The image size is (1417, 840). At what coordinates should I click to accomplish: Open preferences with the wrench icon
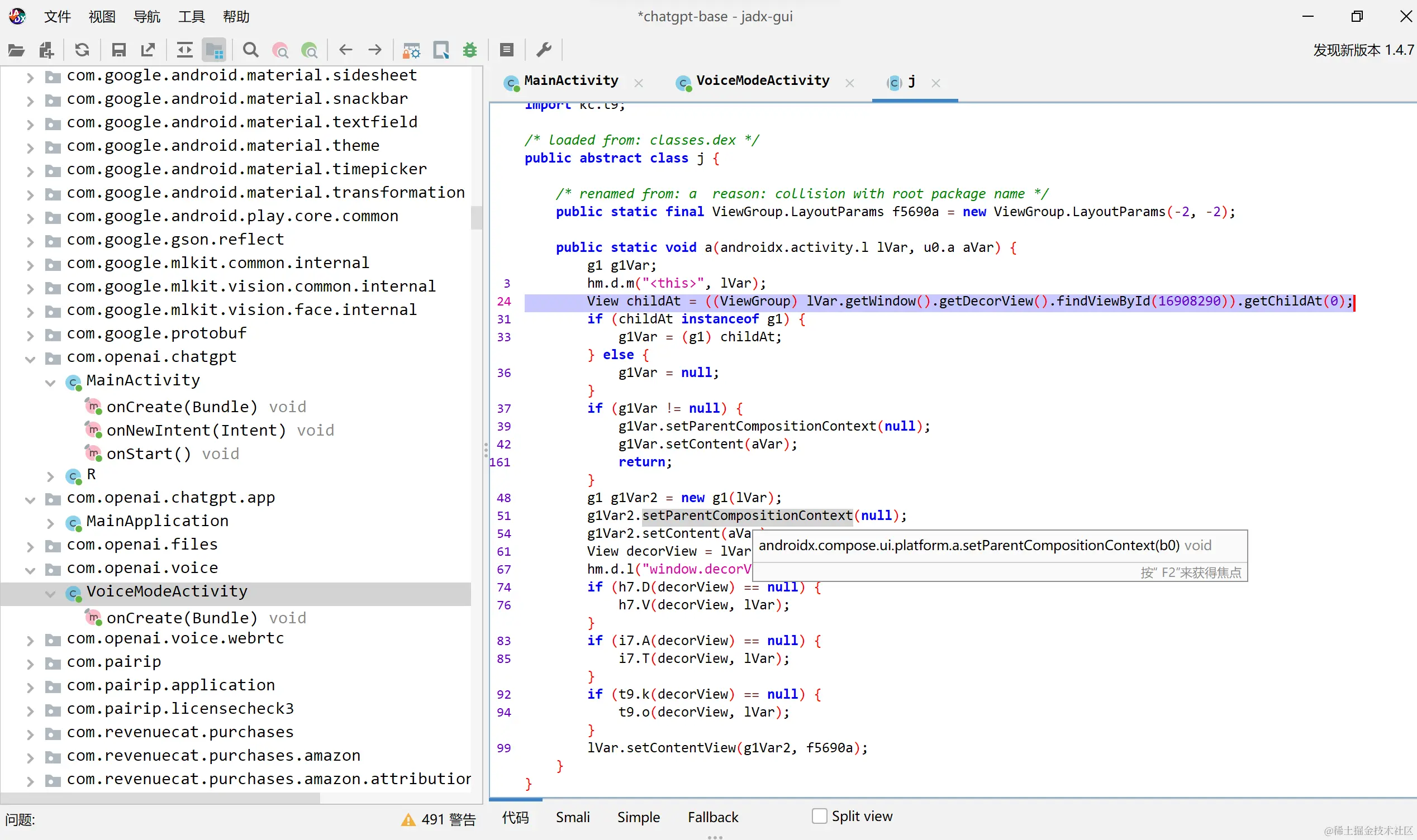tap(544, 50)
